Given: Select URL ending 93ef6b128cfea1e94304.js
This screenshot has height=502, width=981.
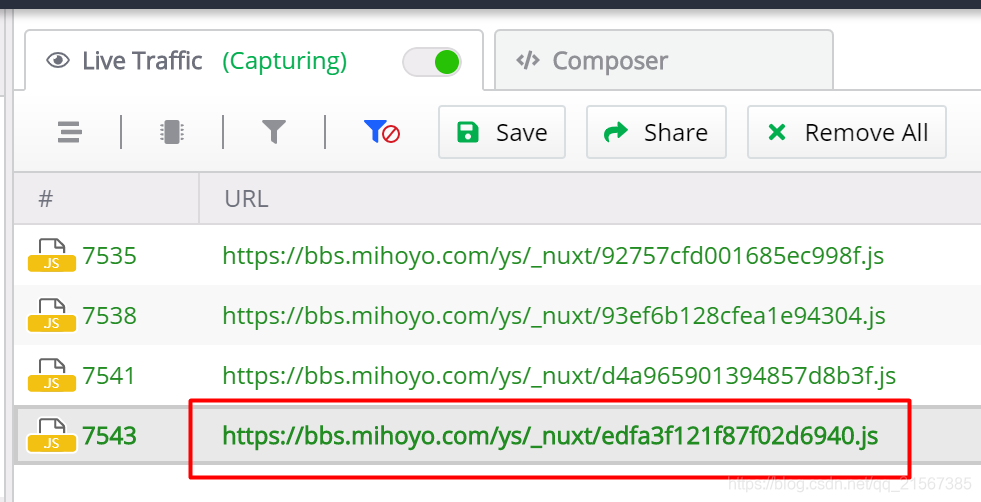Looking at the screenshot, I should pyautogui.click(x=554, y=315).
